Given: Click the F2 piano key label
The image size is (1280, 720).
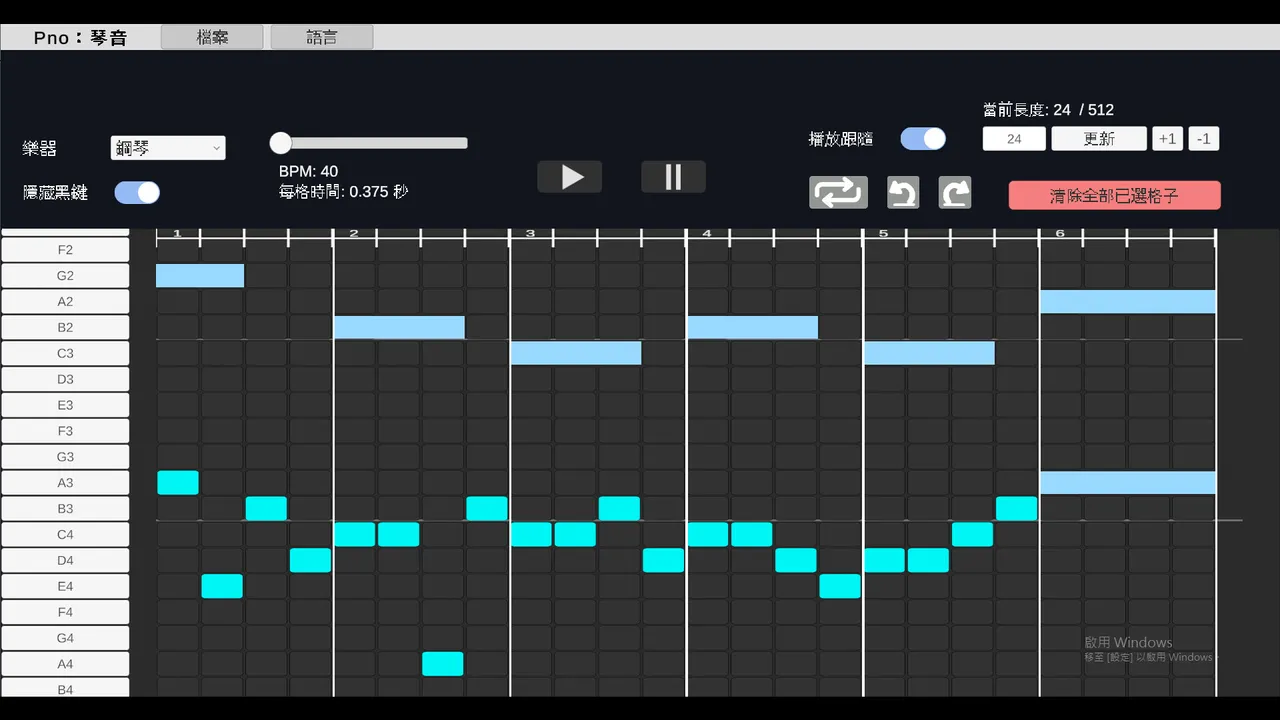Looking at the screenshot, I should pyautogui.click(x=65, y=250).
